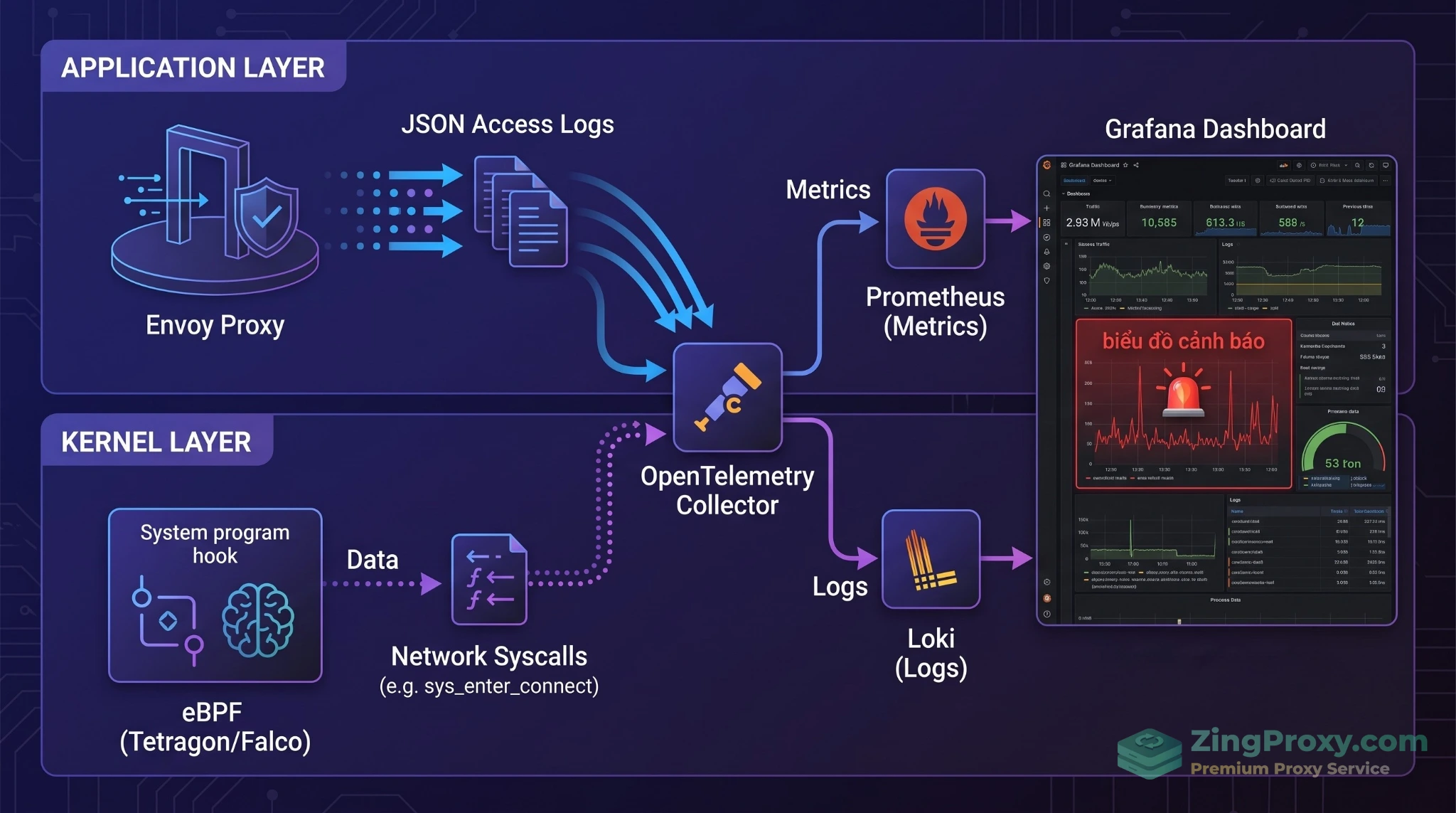Open the shield admin icon in the Grafana sidebar
Screen dimensions: 1456x813
click(x=1046, y=281)
